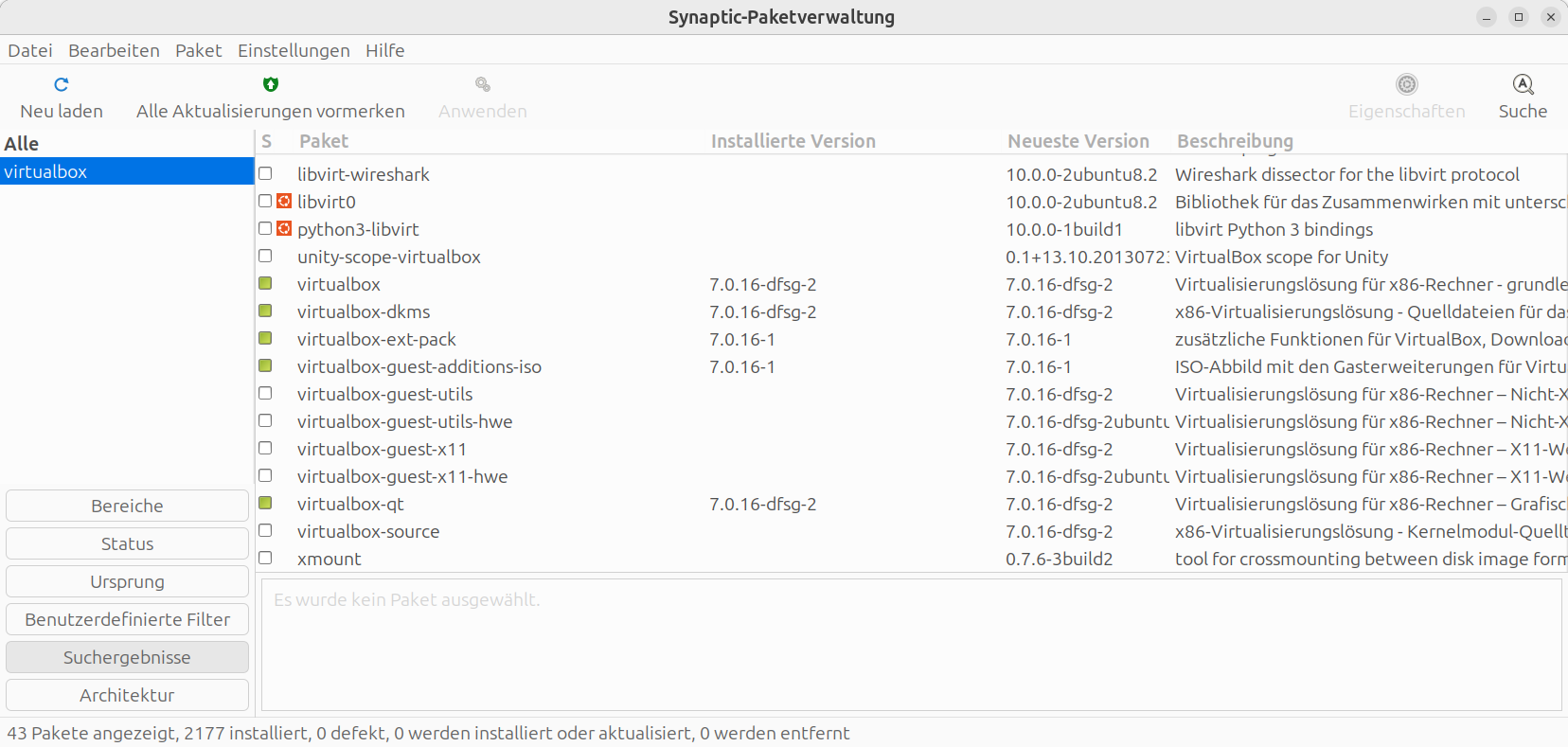Select the Alle list header in sidebar
This screenshot has height=747, width=1568.
point(127,143)
